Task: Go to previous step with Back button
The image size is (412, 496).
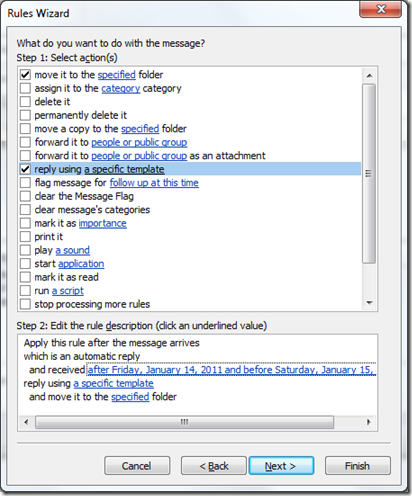Action: (214, 466)
